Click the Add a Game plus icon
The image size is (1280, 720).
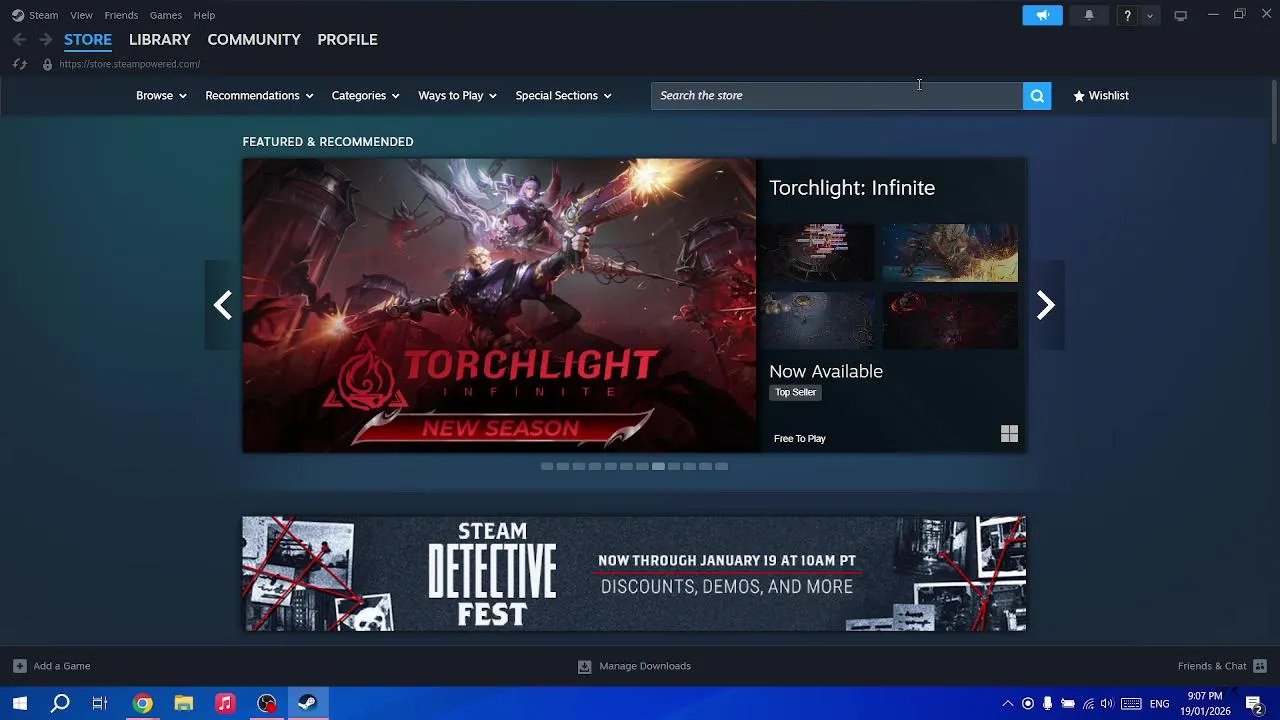coord(20,666)
